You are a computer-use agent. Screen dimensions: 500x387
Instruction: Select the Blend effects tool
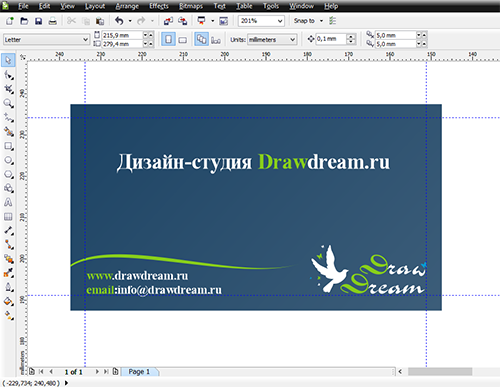(x=8, y=259)
